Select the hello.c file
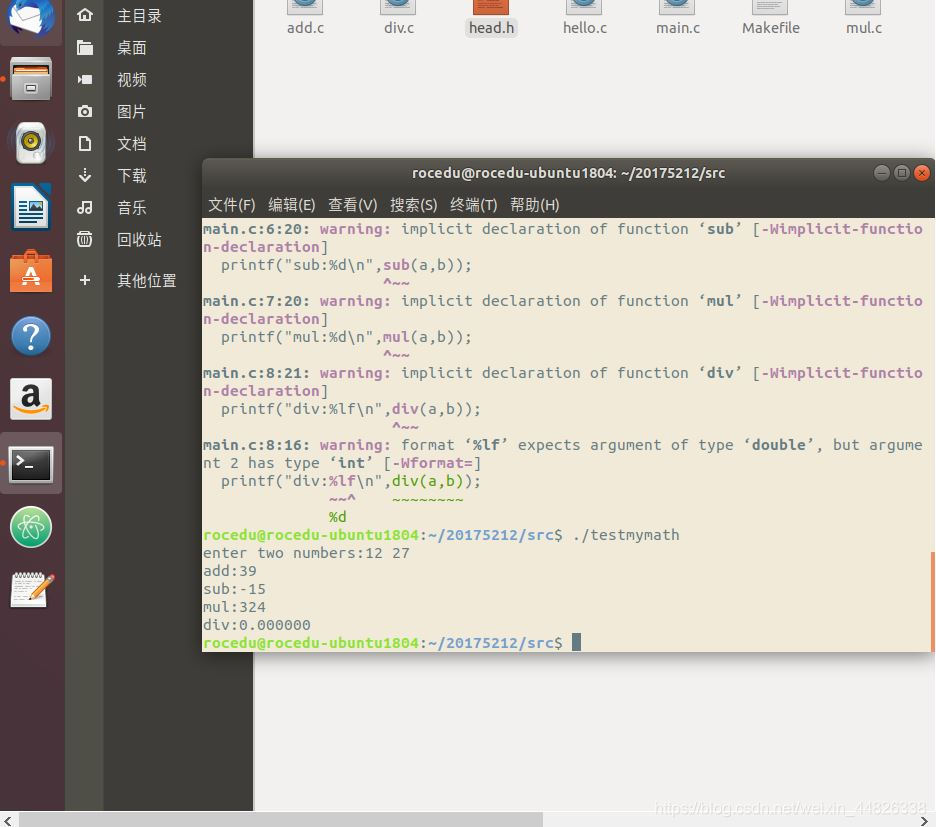 (584, 18)
